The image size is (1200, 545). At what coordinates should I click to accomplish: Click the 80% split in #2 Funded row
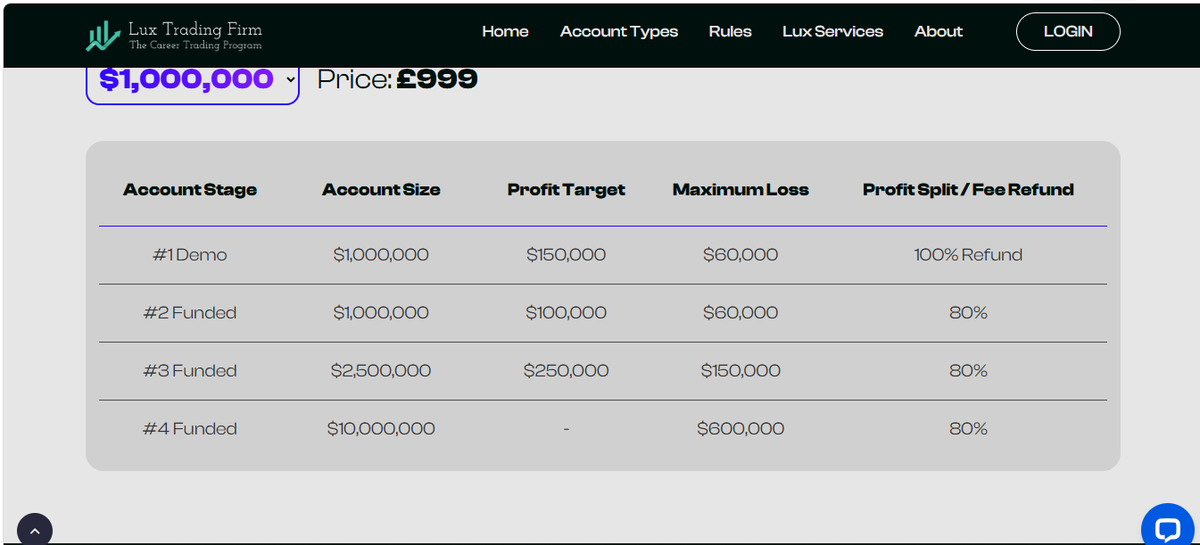968,313
